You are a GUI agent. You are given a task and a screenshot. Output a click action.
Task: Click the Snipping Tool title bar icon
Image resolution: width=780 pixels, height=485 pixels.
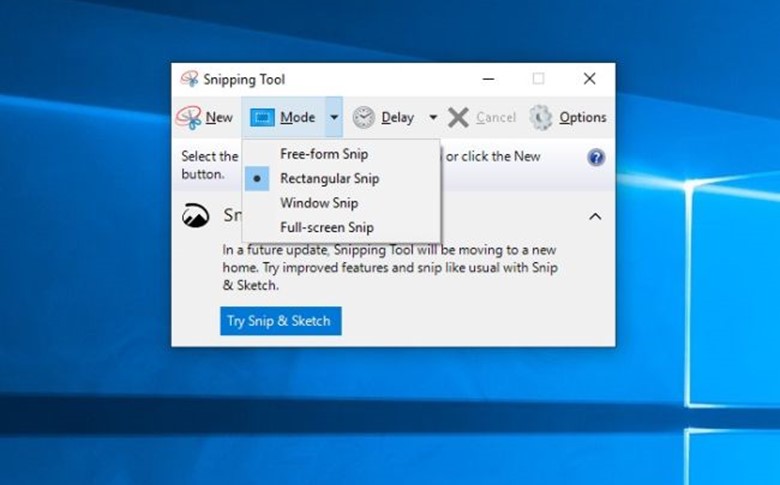tap(189, 79)
